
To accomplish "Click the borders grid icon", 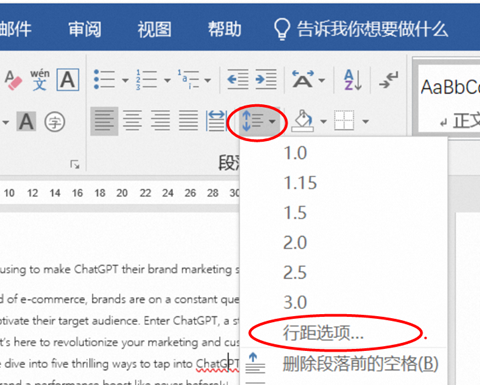I will click(344, 121).
